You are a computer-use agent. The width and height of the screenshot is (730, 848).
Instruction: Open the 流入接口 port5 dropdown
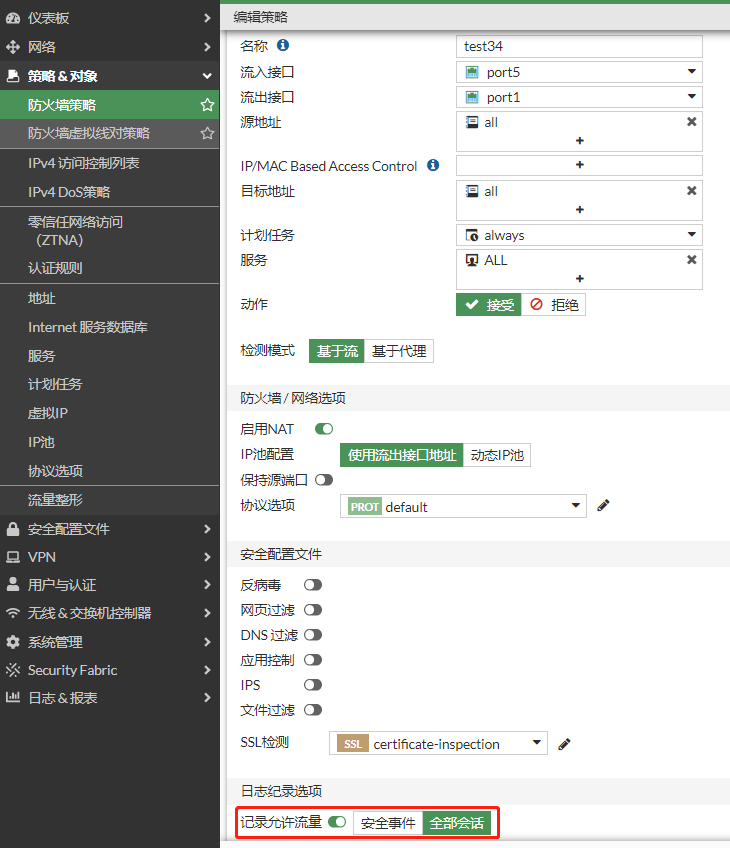pyautogui.click(x=579, y=72)
